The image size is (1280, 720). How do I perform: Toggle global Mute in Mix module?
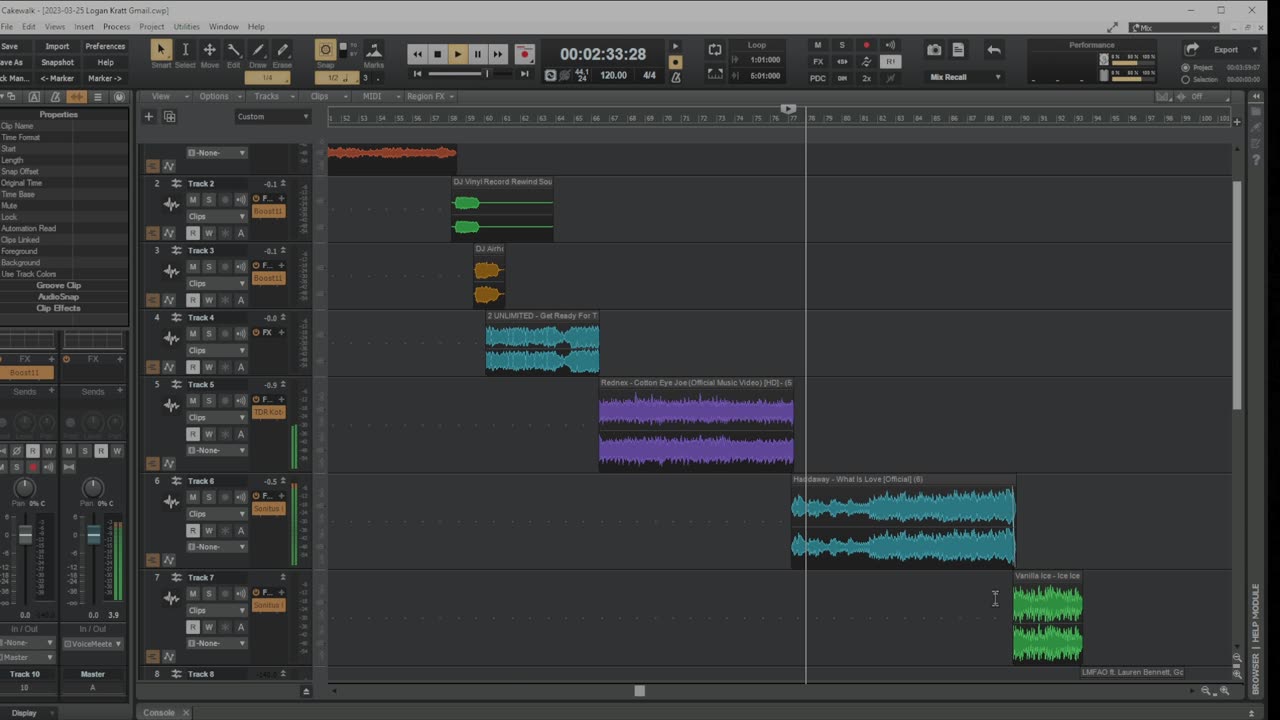click(x=818, y=45)
